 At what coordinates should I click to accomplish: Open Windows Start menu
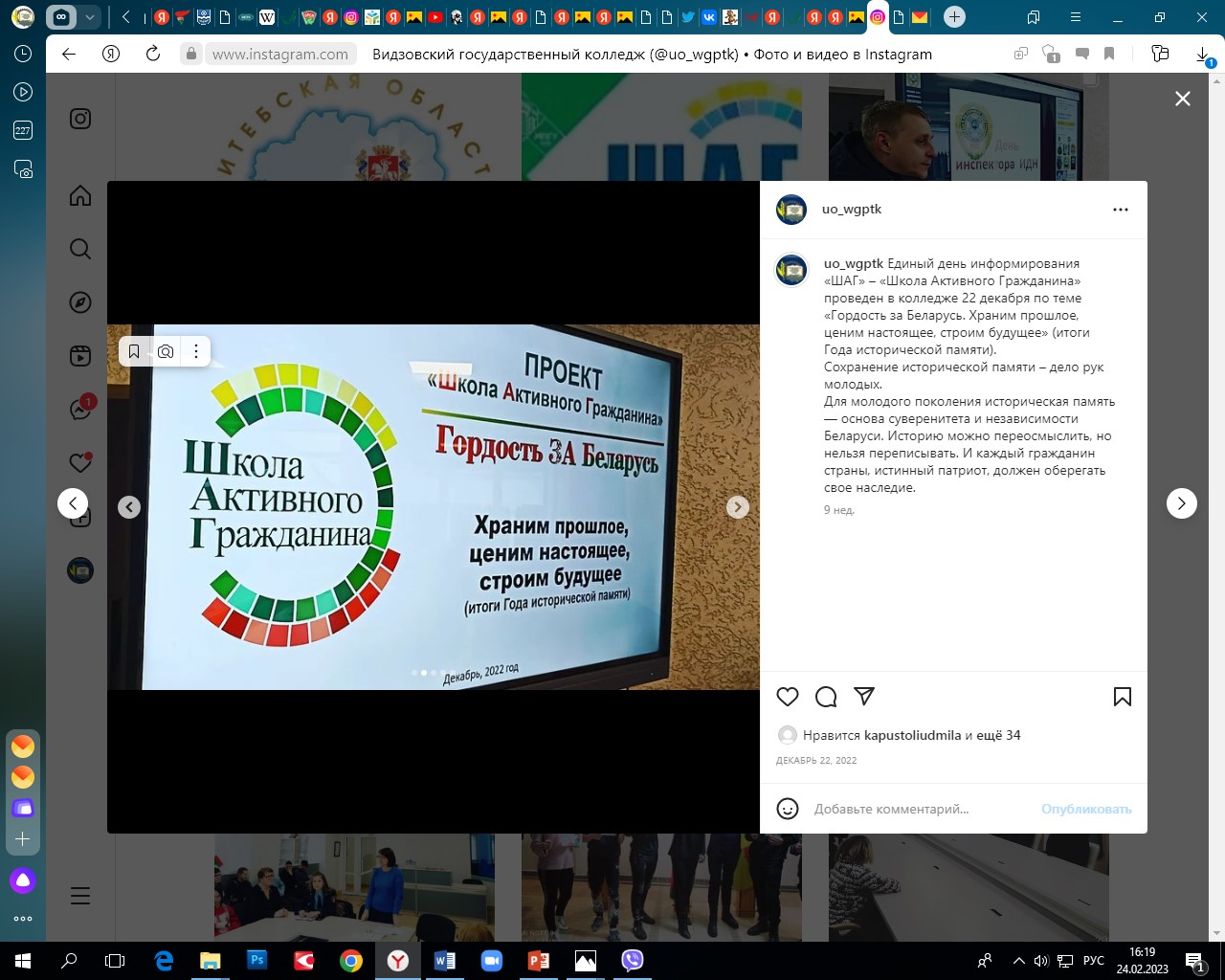pos(23,961)
